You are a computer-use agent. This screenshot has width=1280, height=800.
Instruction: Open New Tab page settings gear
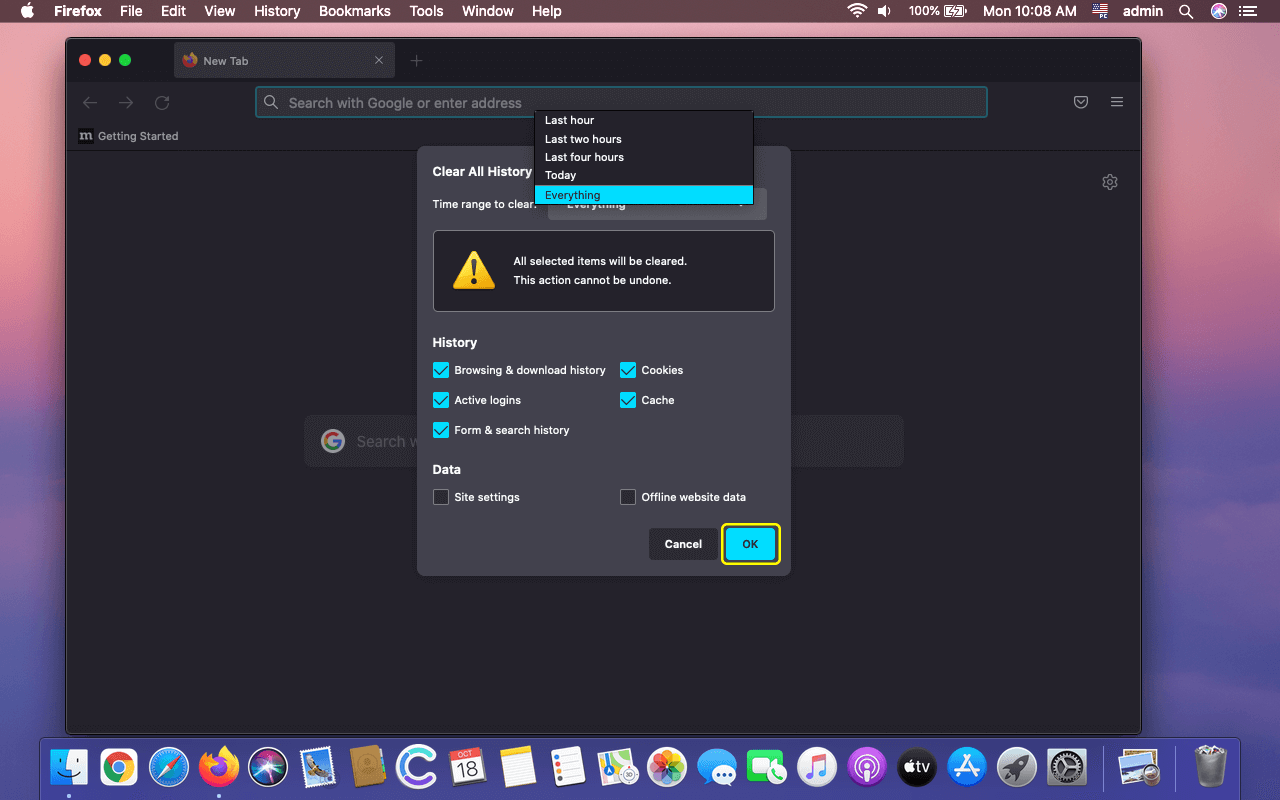1110,182
